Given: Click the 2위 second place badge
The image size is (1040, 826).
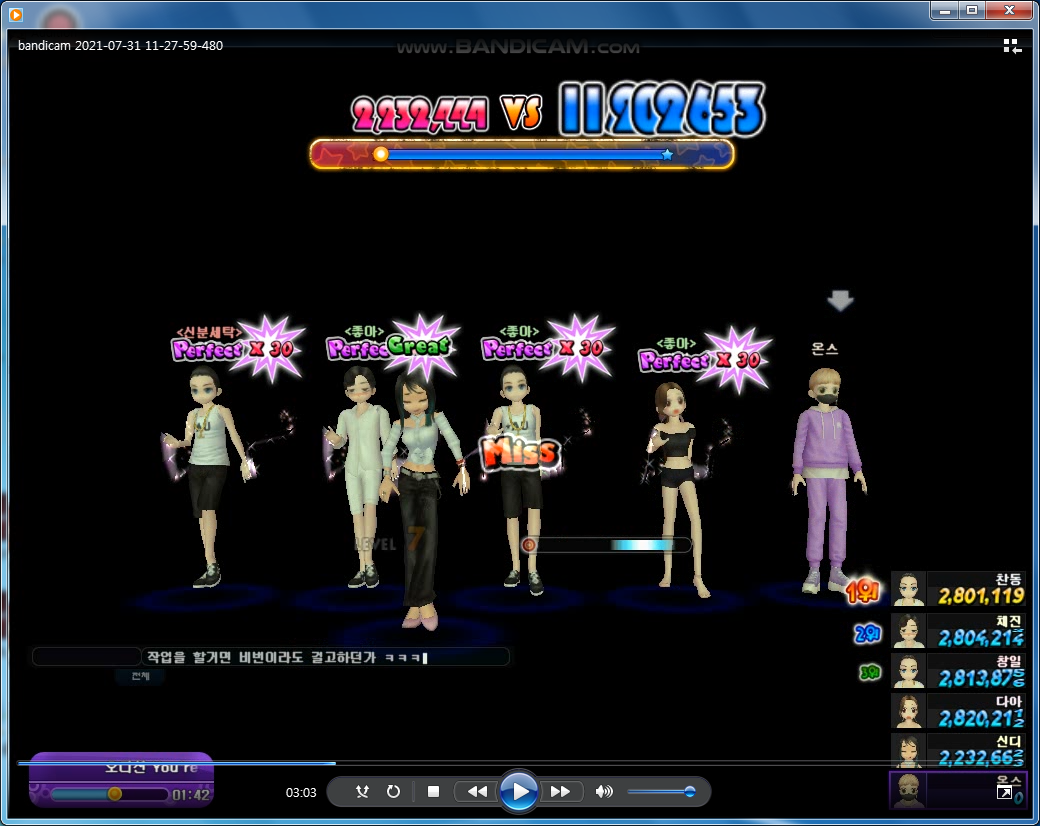Looking at the screenshot, I should 867,634.
